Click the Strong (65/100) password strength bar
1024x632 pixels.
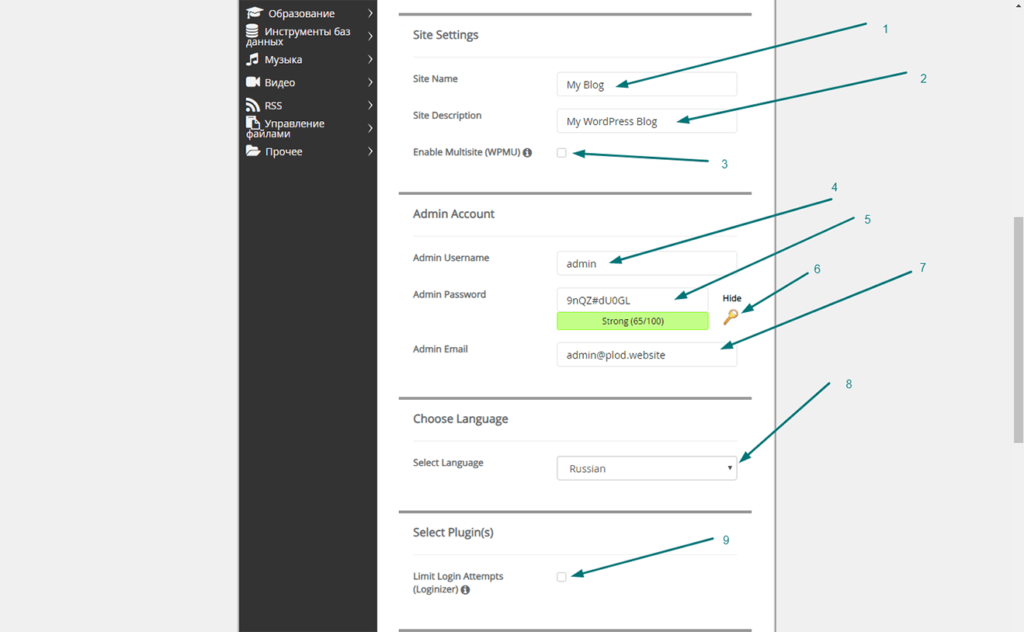(632, 321)
